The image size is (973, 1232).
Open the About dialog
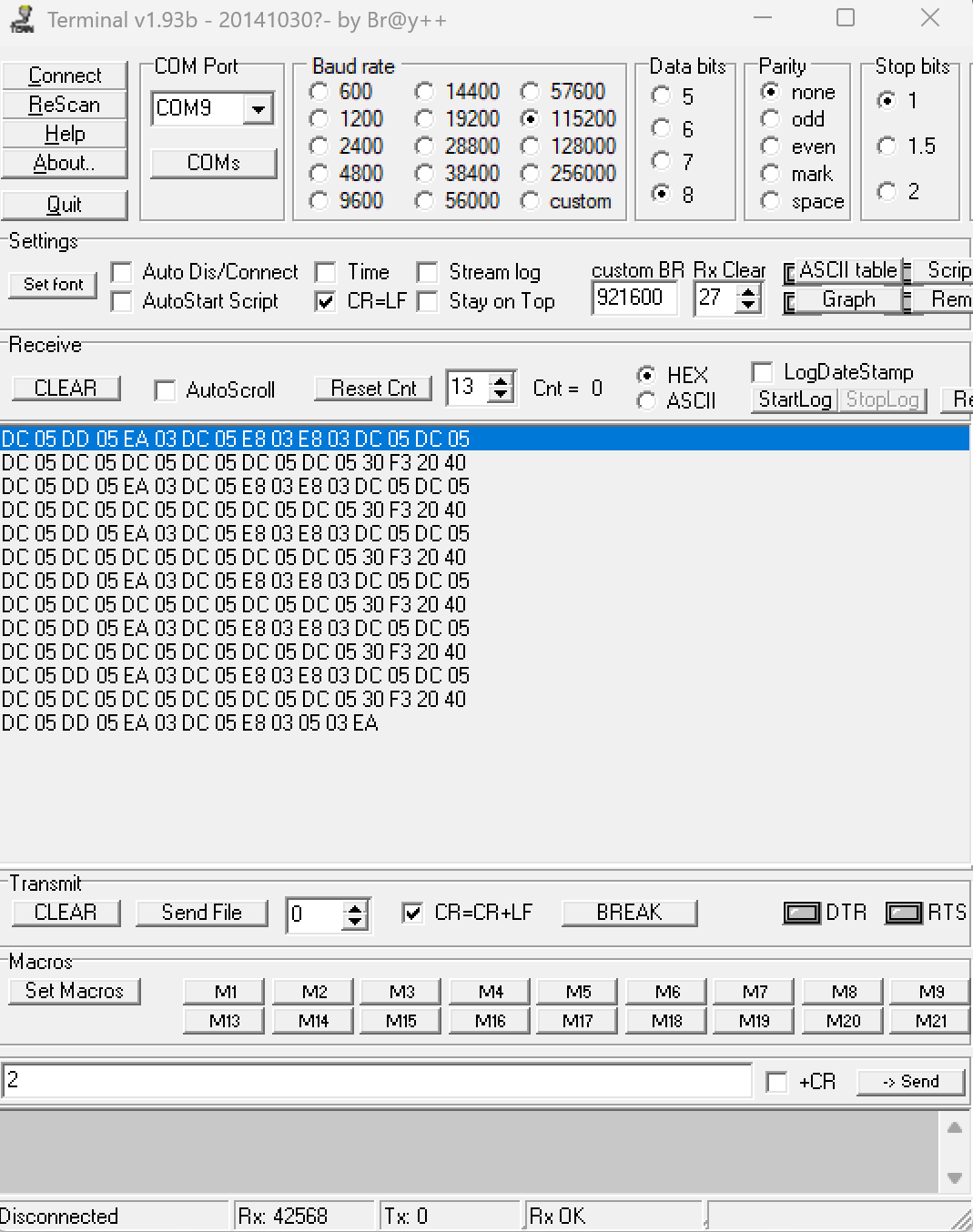pyautogui.click(x=65, y=163)
